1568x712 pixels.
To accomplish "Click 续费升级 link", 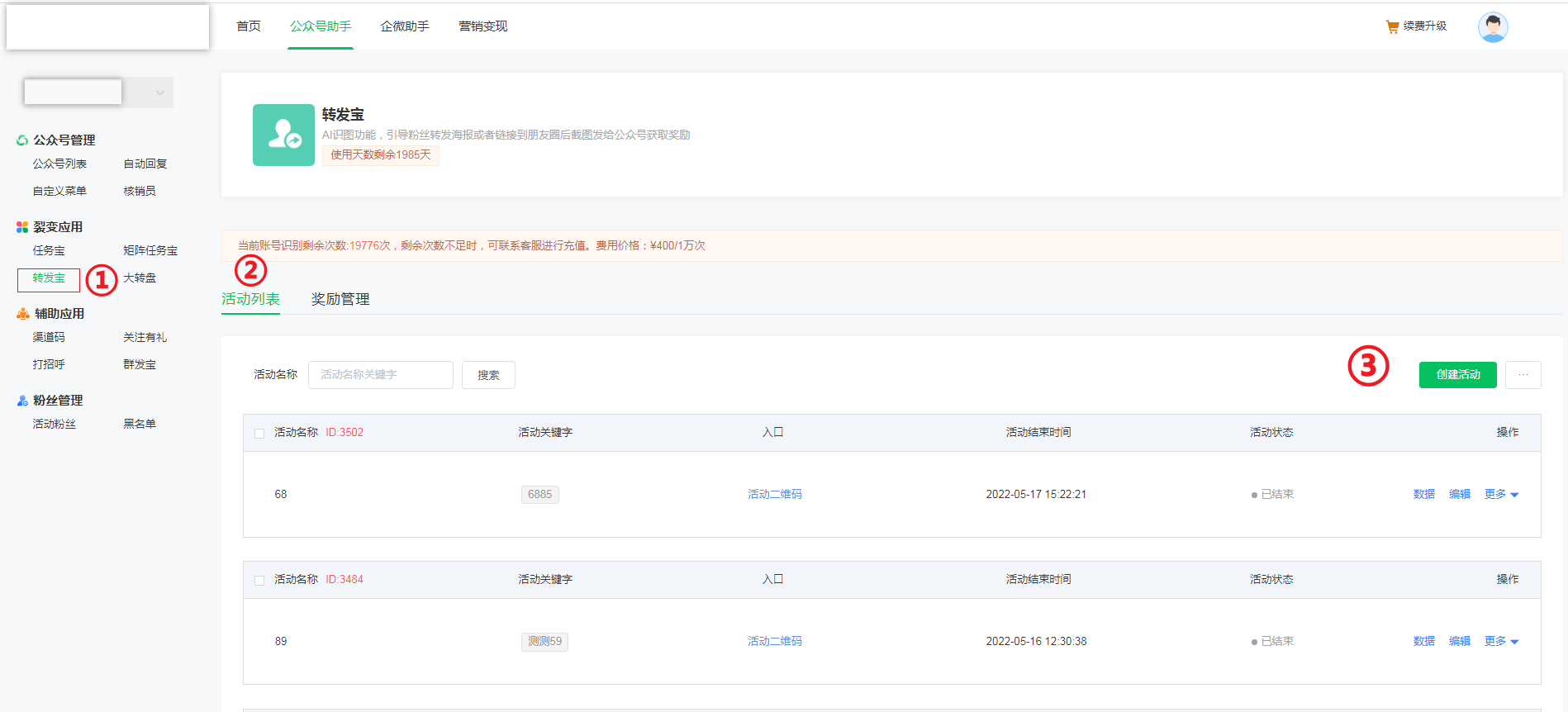I will click(1425, 26).
